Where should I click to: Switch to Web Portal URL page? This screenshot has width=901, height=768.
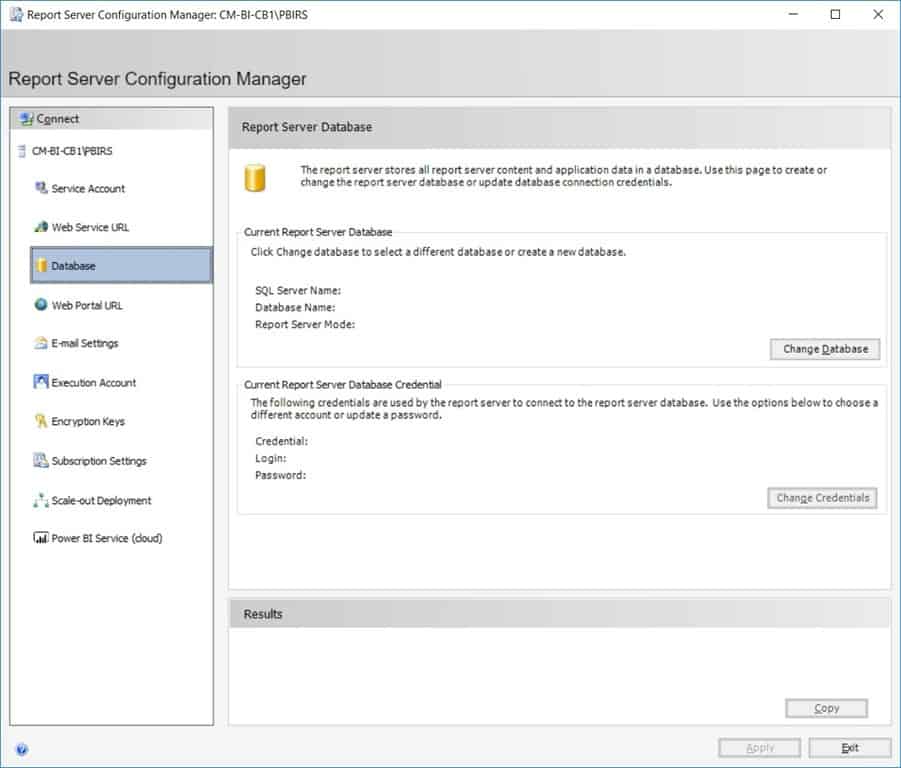[x=87, y=306]
